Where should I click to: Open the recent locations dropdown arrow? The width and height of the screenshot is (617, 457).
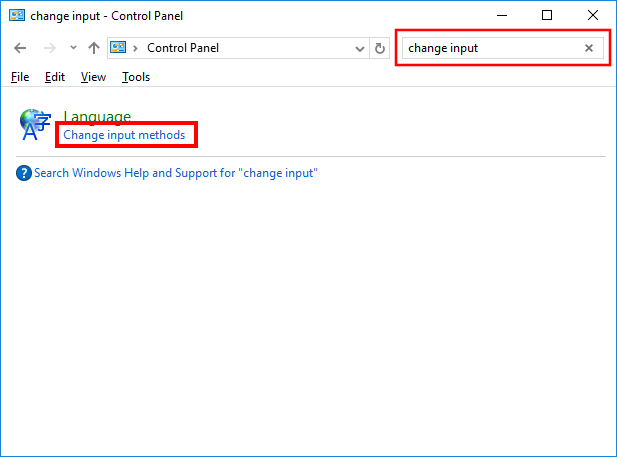pos(73,48)
